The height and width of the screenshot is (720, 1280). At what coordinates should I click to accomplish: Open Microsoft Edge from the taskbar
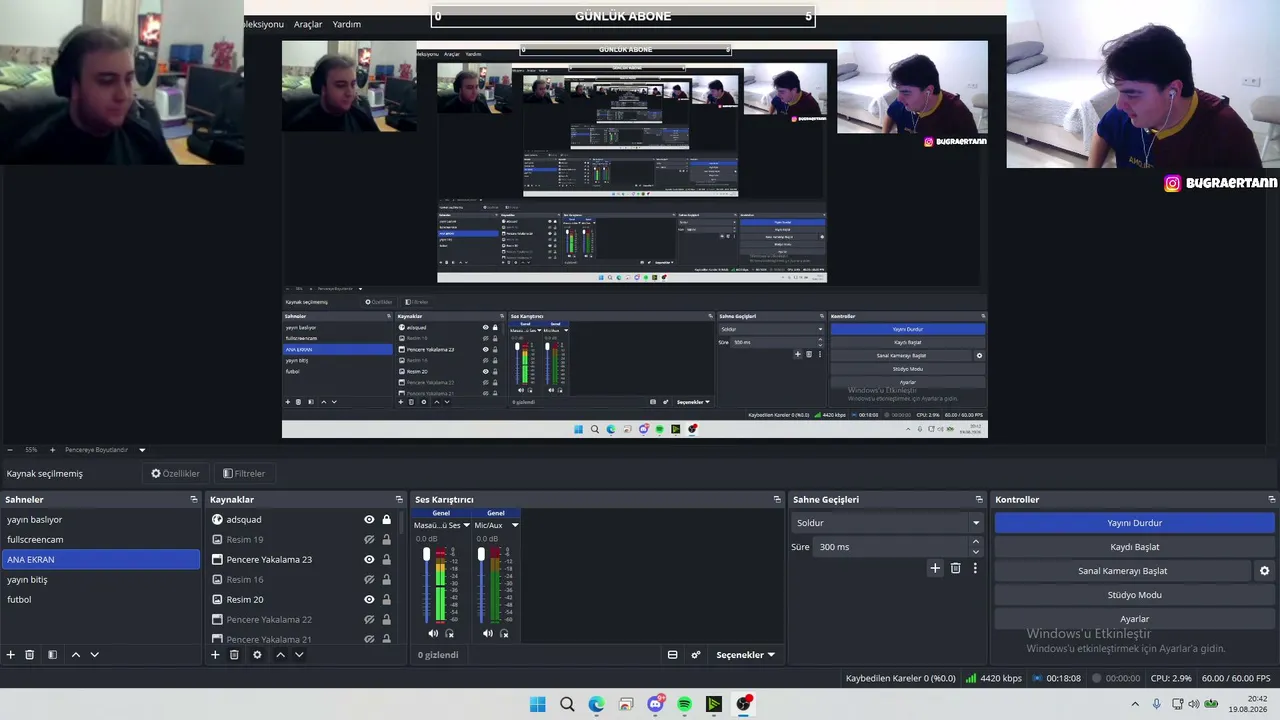(597, 704)
